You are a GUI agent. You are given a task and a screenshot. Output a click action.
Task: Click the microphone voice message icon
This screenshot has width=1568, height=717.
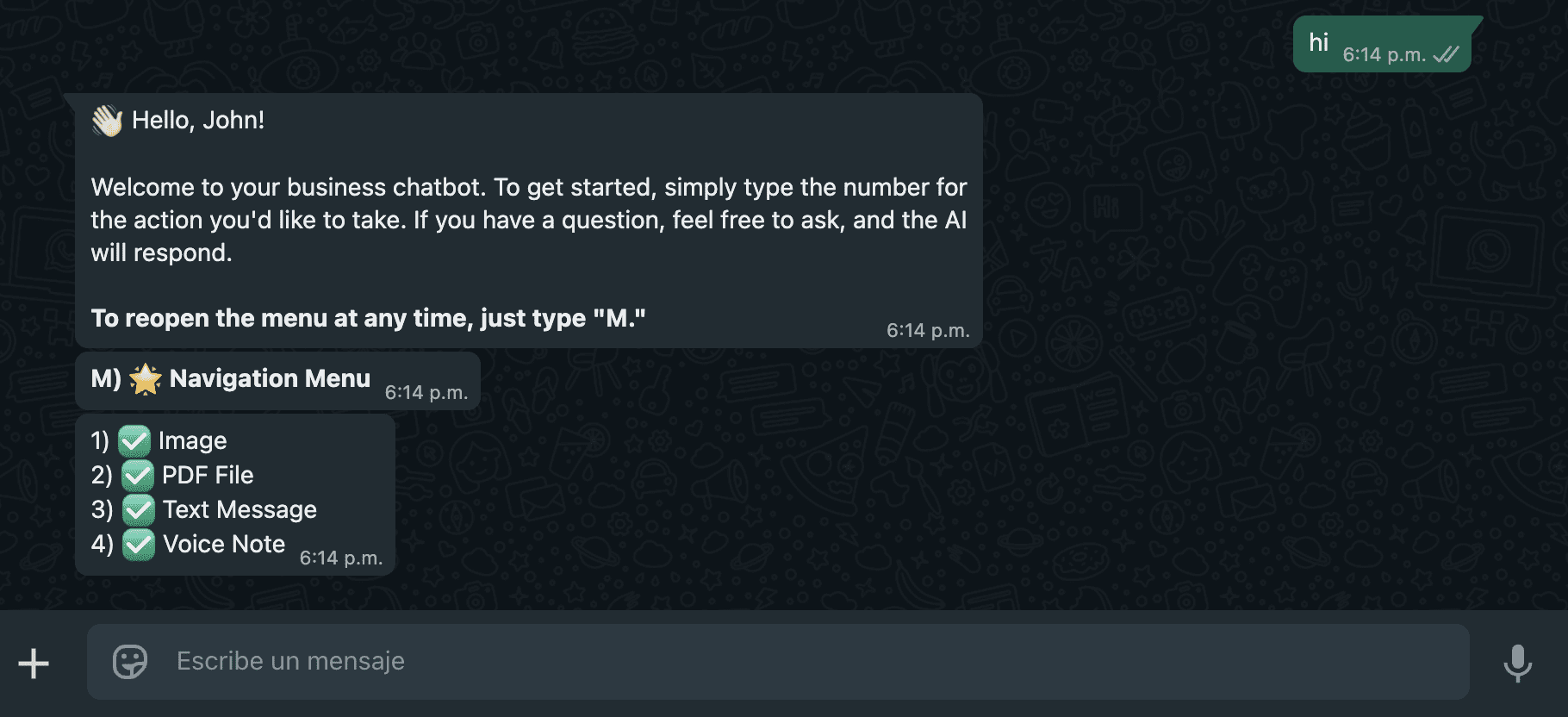pyautogui.click(x=1517, y=663)
